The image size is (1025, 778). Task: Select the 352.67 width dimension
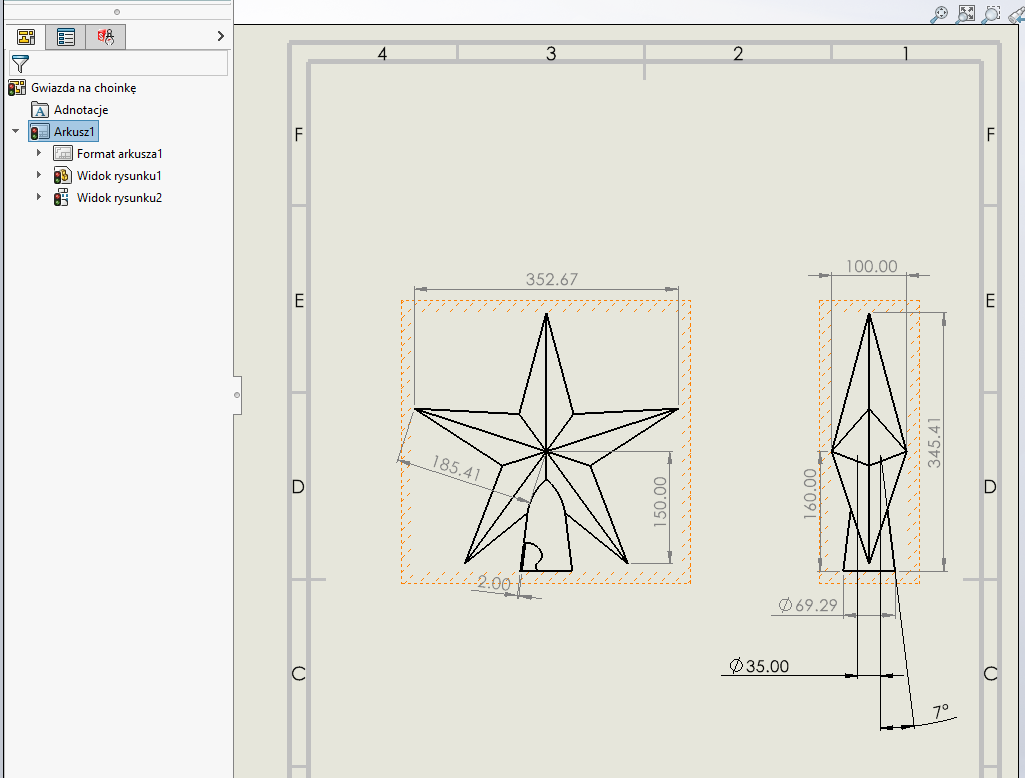(x=551, y=280)
